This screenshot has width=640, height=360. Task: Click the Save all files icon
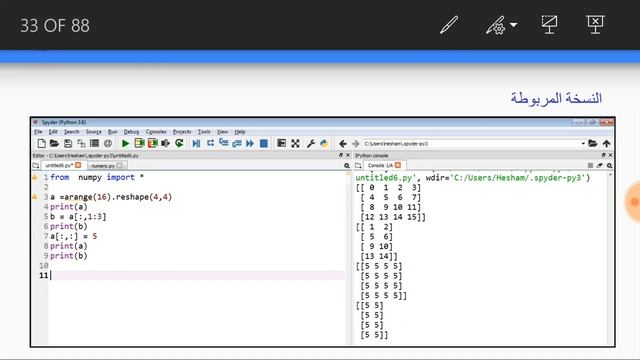click(81, 143)
